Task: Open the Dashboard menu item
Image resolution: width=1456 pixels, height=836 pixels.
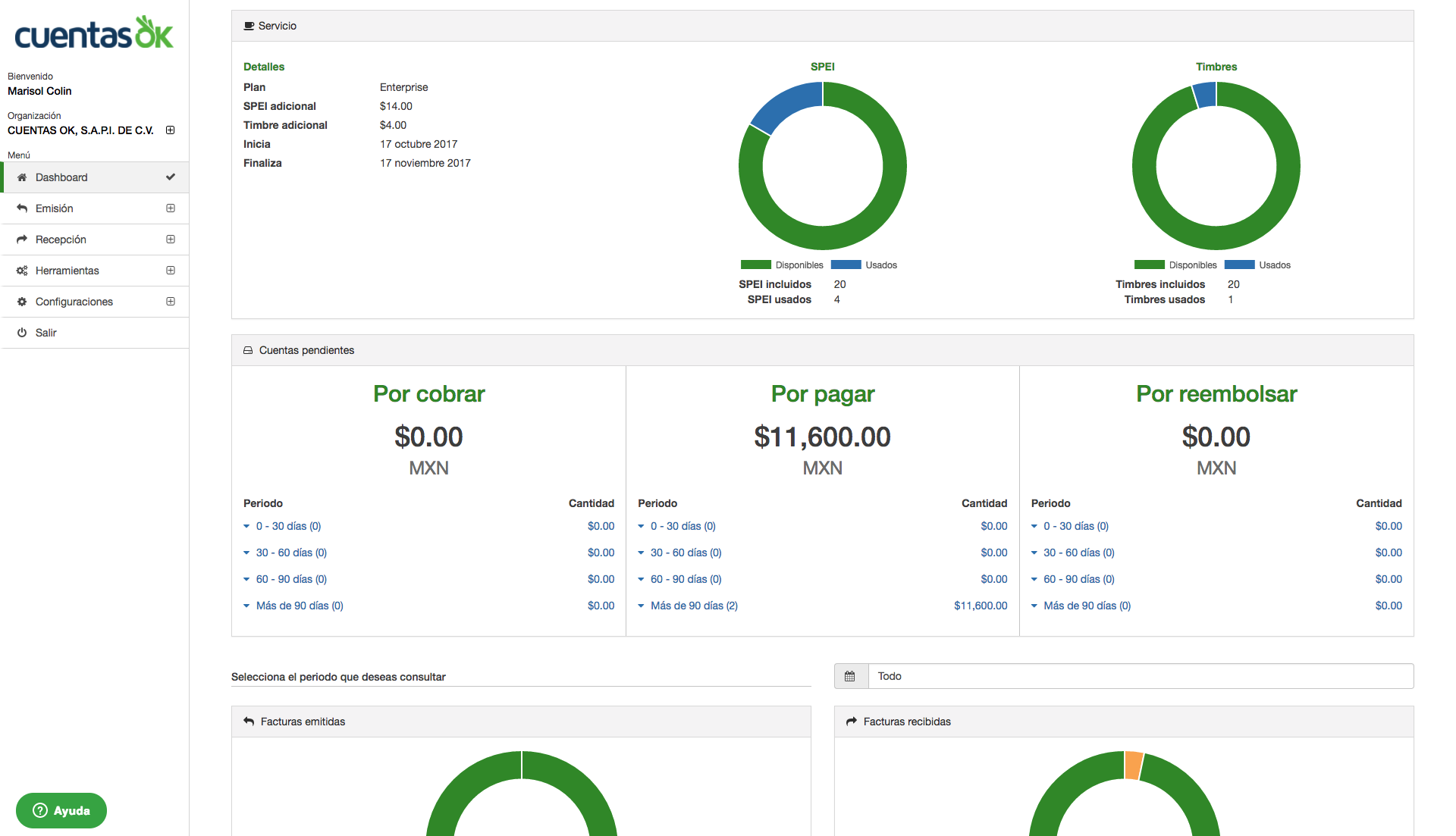Action: point(96,177)
